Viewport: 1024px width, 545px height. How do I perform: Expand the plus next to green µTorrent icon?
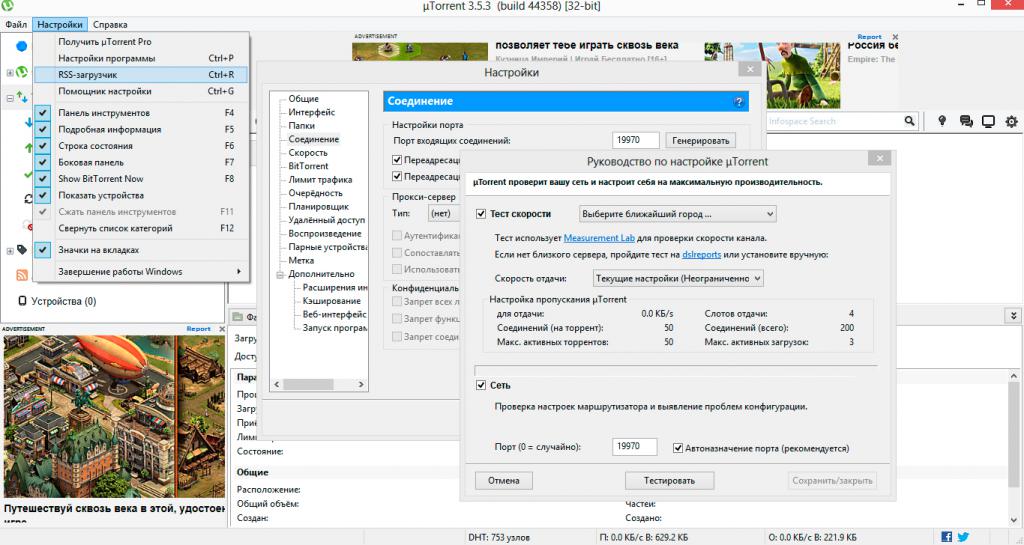pyautogui.click(x=10, y=72)
